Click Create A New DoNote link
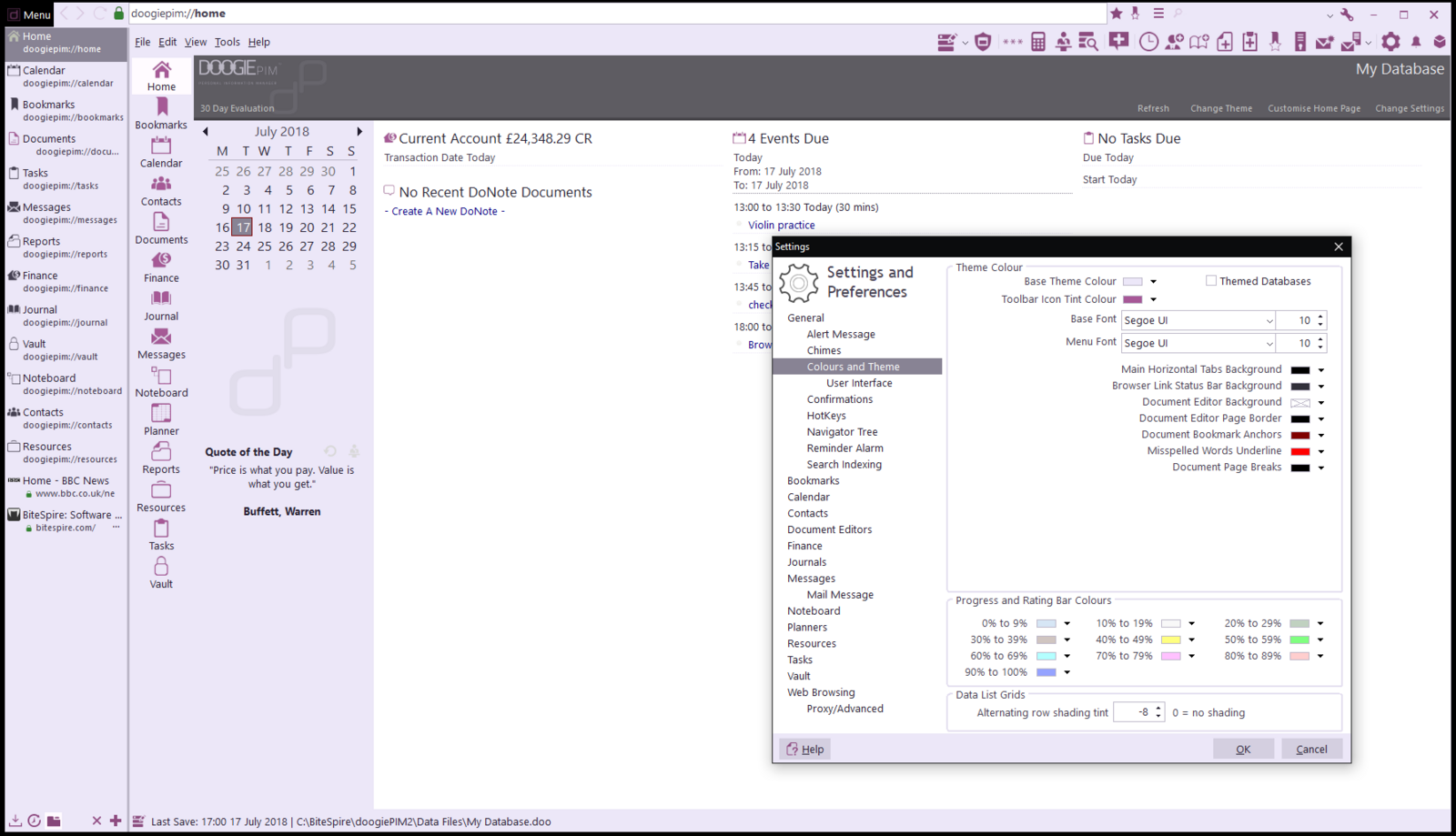 444,211
